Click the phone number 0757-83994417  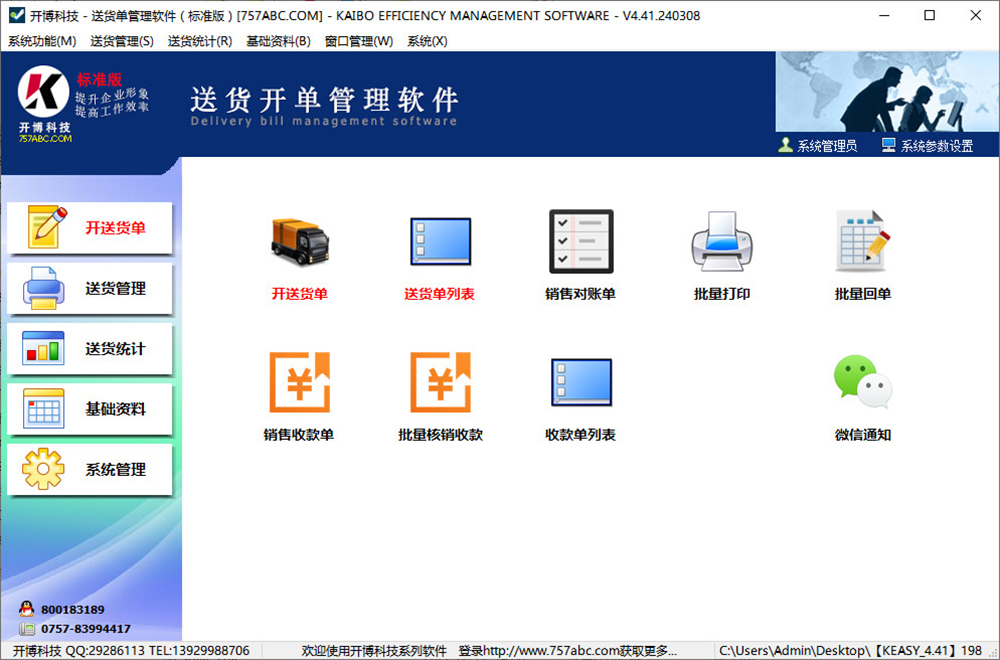86,629
